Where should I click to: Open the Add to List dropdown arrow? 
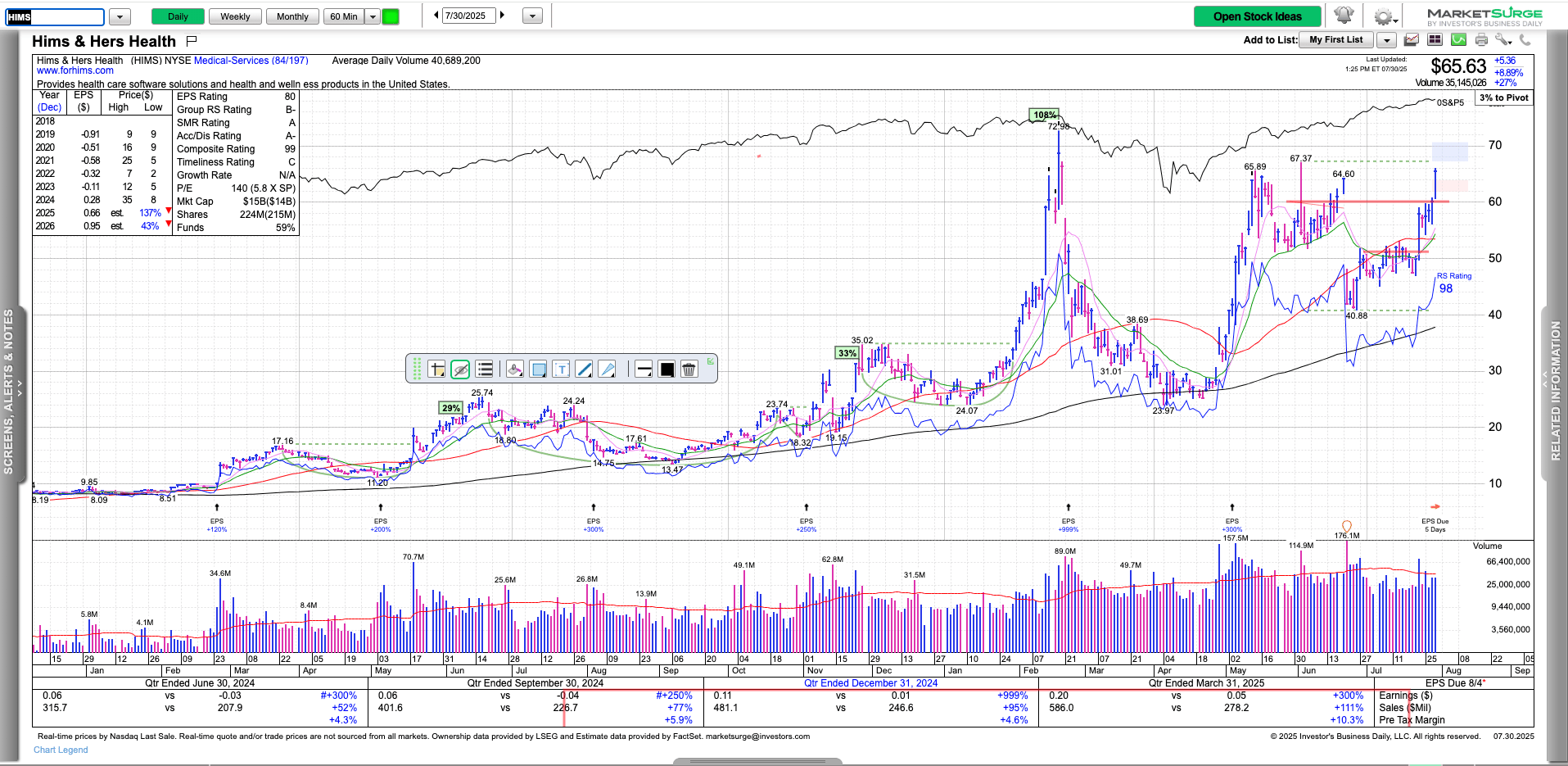point(1386,40)
